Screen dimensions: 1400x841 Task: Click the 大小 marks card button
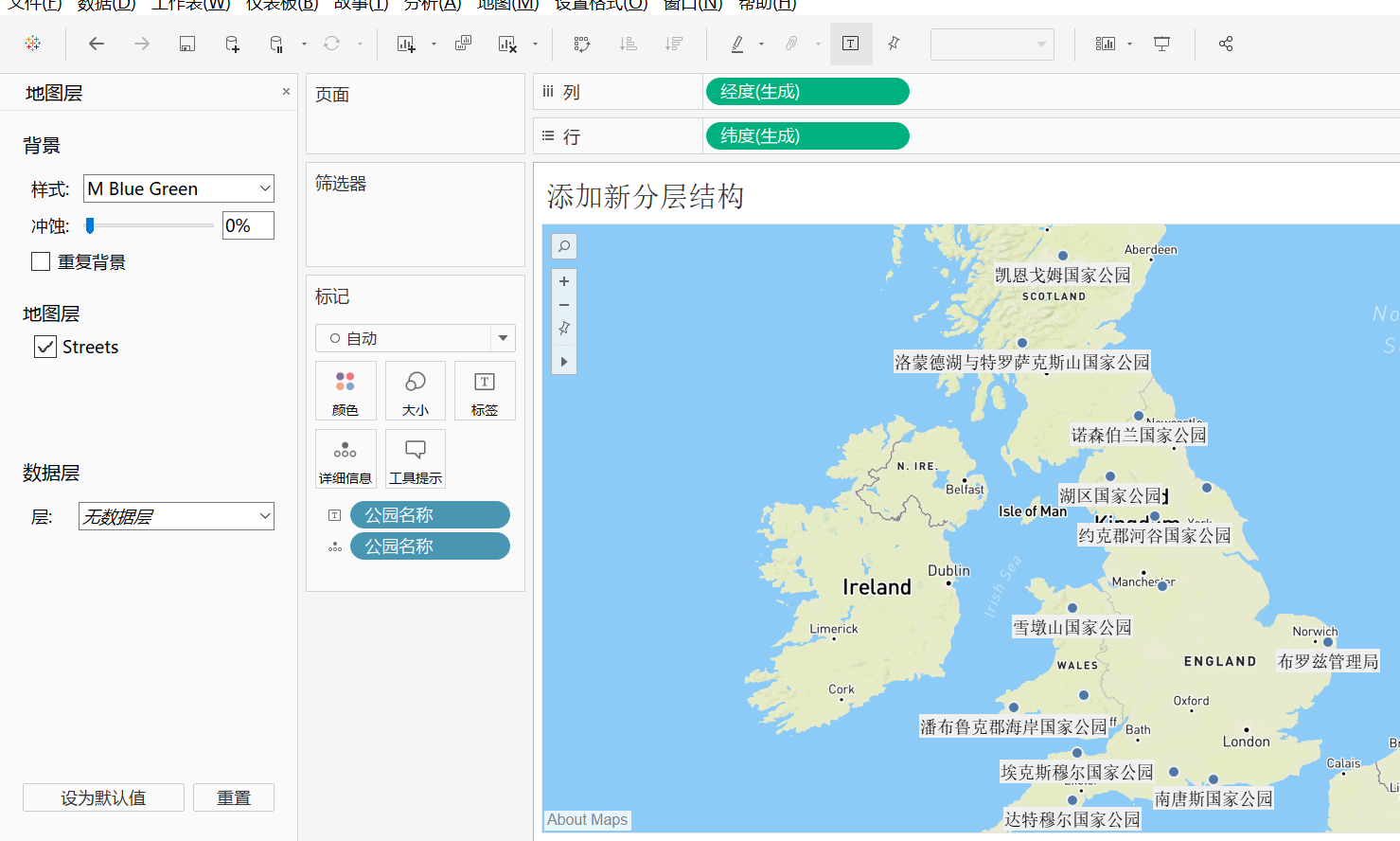416,390
